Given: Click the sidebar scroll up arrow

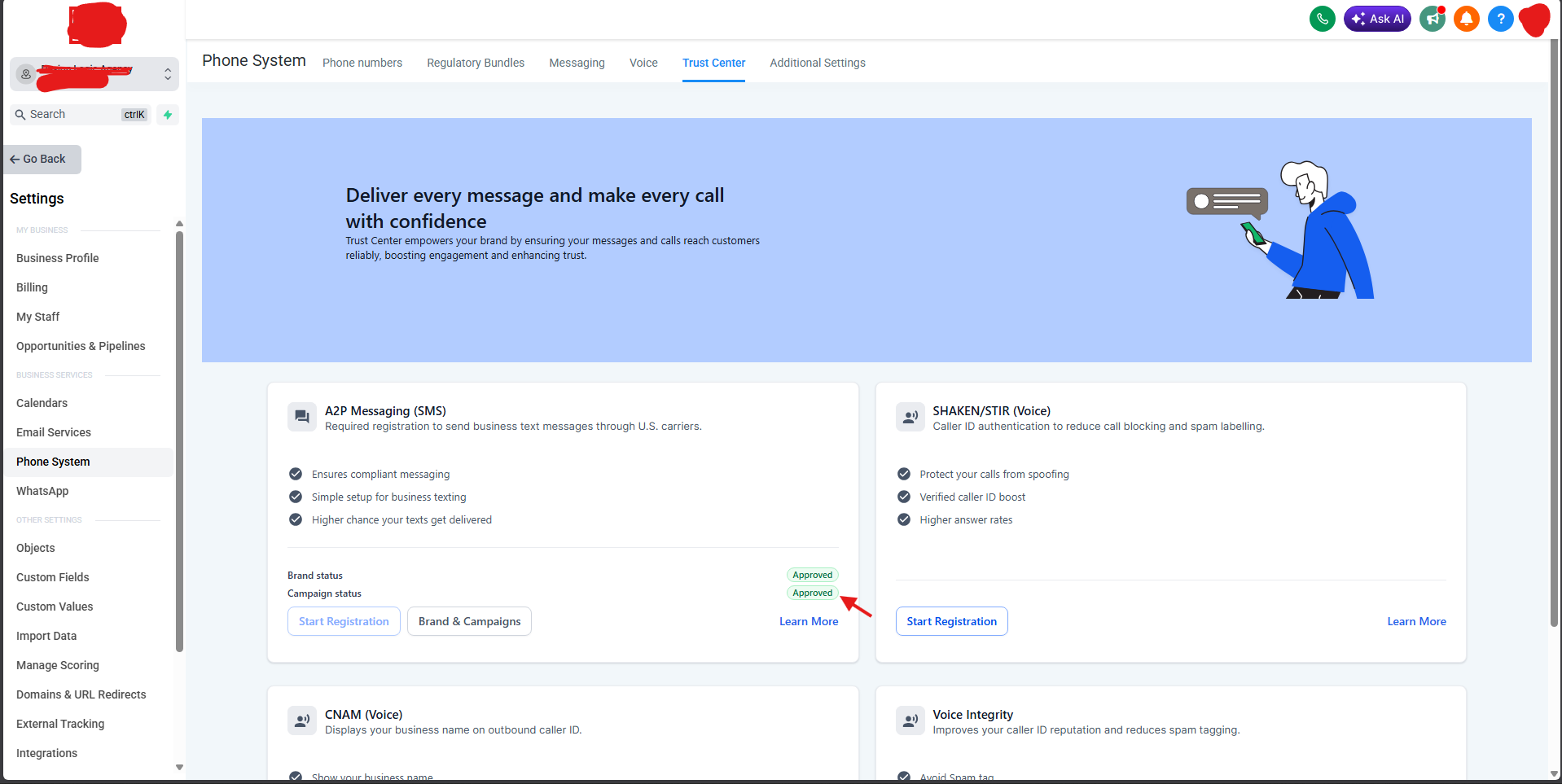Looking at the screenshot, I should pyautogui.click(x=179, y=223).
